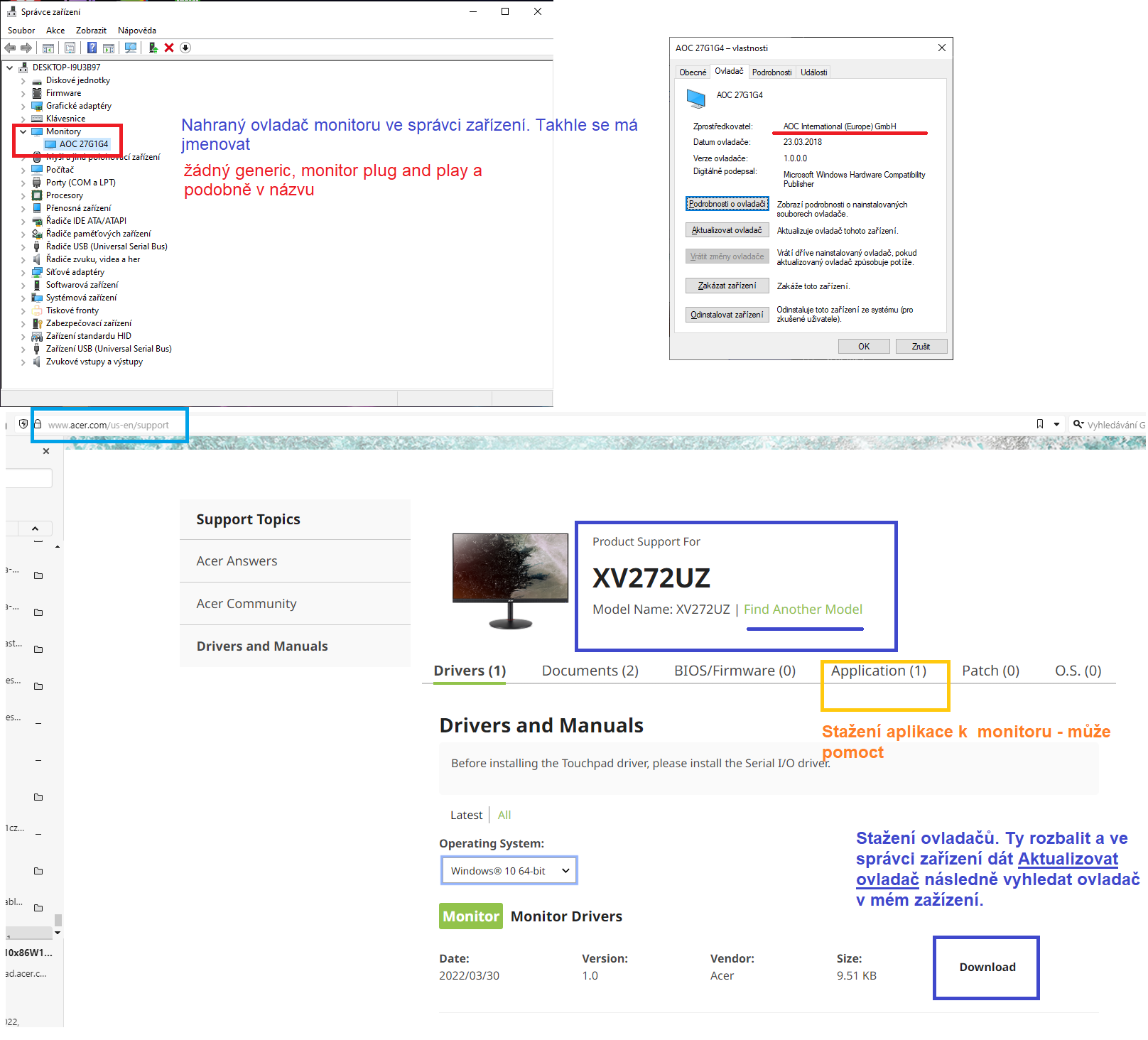Click Zrušit in the properties dialog
This screenshot has height=1040, width=1148.
[x=921, y=347]
